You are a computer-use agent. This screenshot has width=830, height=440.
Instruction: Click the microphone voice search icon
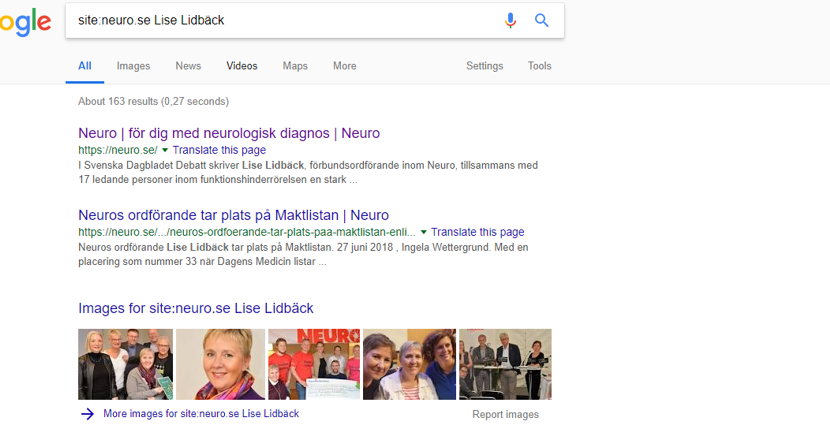tap(511, 20)
